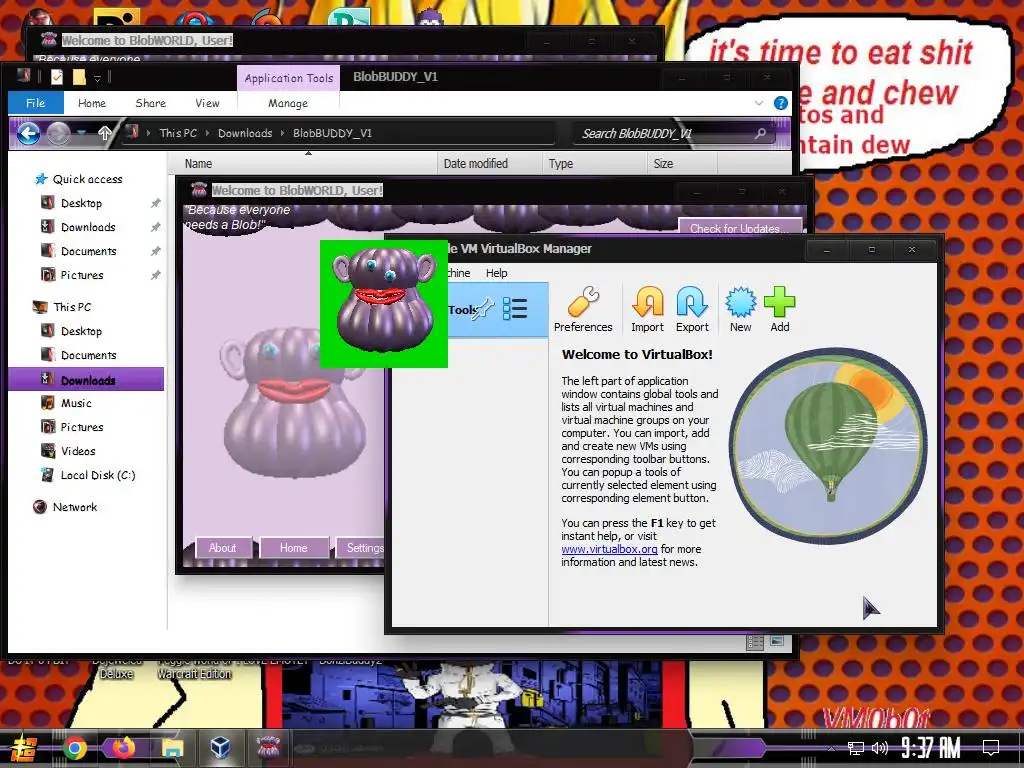Open pinned Desktop under Quick access
Screen dimensions: 1024x768
81,203
